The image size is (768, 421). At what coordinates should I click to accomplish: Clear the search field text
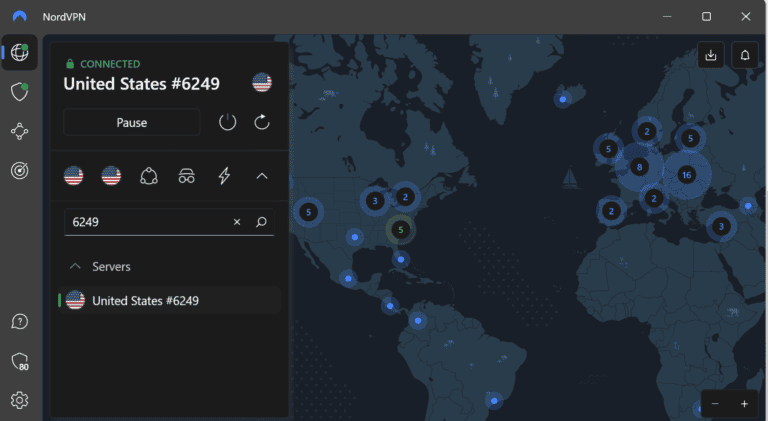point(237,222)
